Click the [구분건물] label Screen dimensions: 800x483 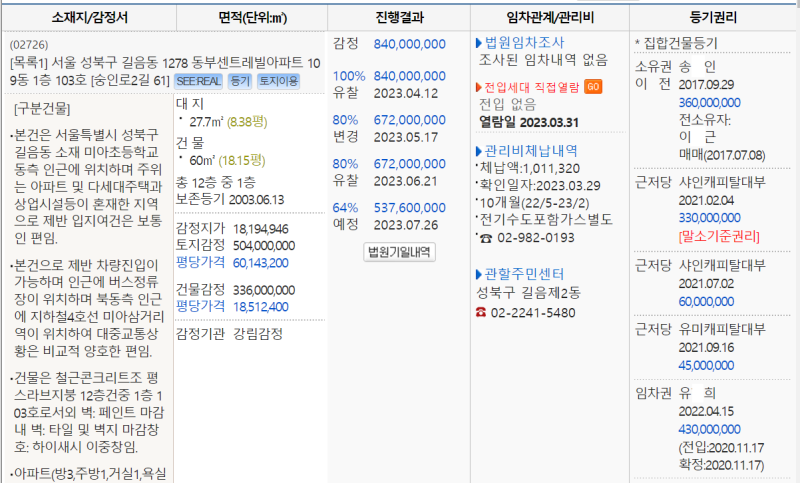click(x=42, y=109)
